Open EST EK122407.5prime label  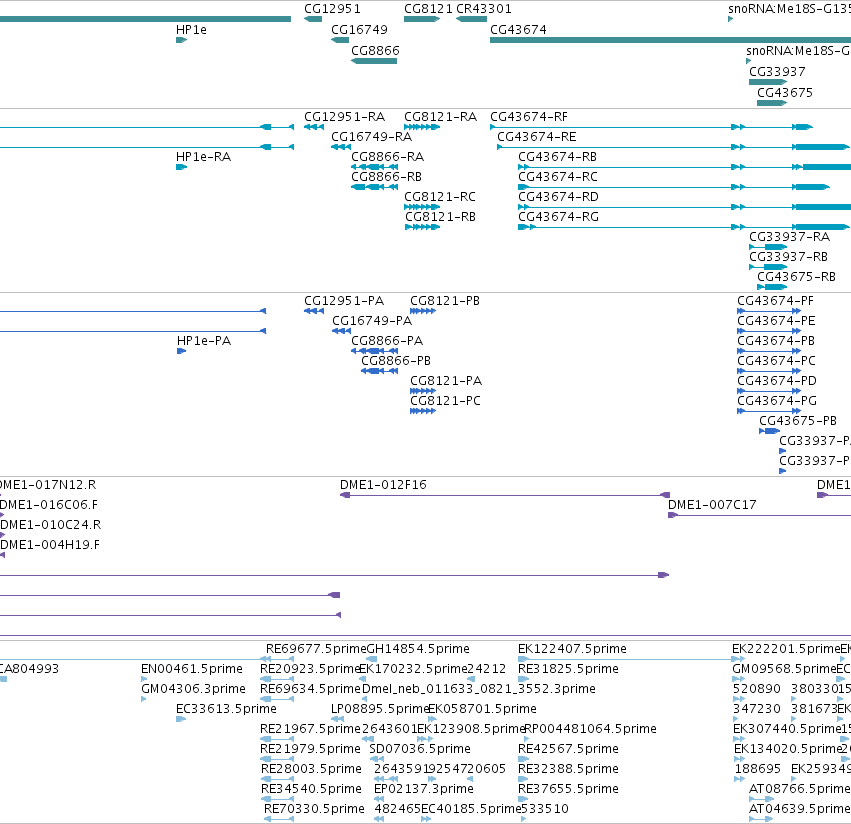pos(572,649)
